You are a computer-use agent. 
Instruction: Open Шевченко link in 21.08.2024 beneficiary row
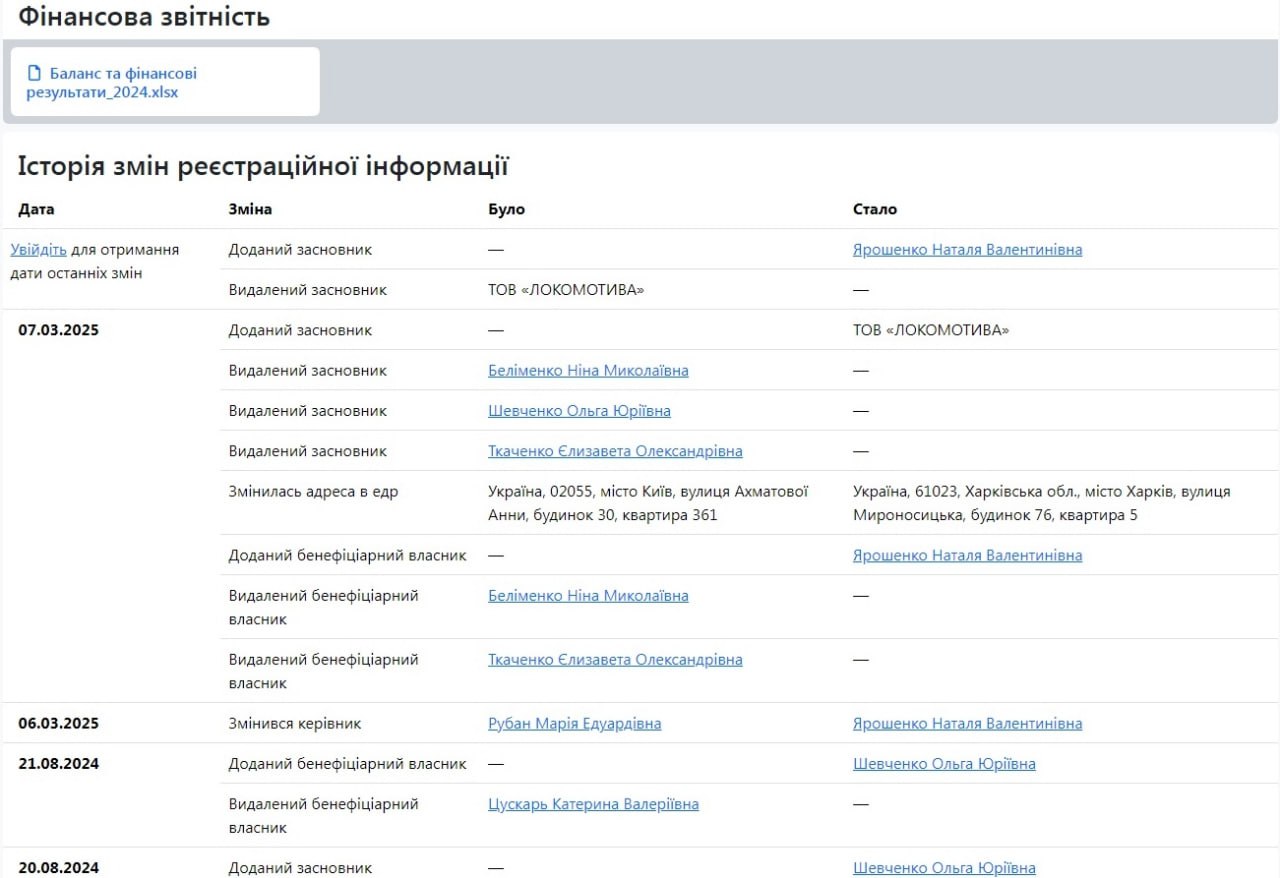point(943,764)
